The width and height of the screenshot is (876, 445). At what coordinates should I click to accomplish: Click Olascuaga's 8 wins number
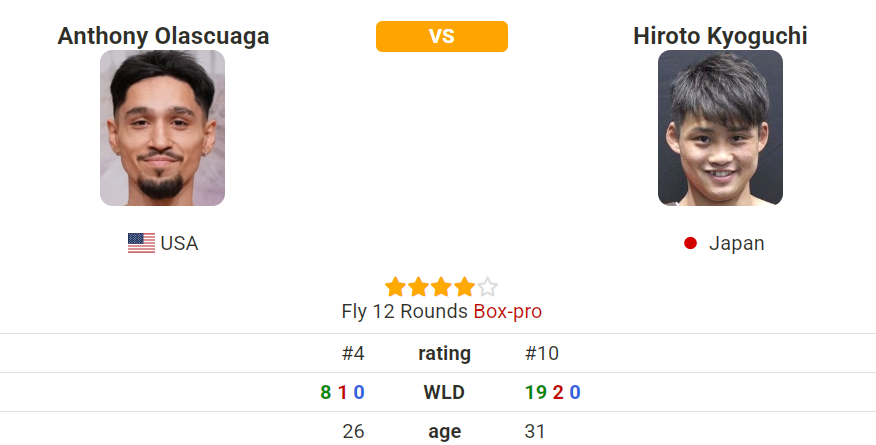tap(326, 393)
